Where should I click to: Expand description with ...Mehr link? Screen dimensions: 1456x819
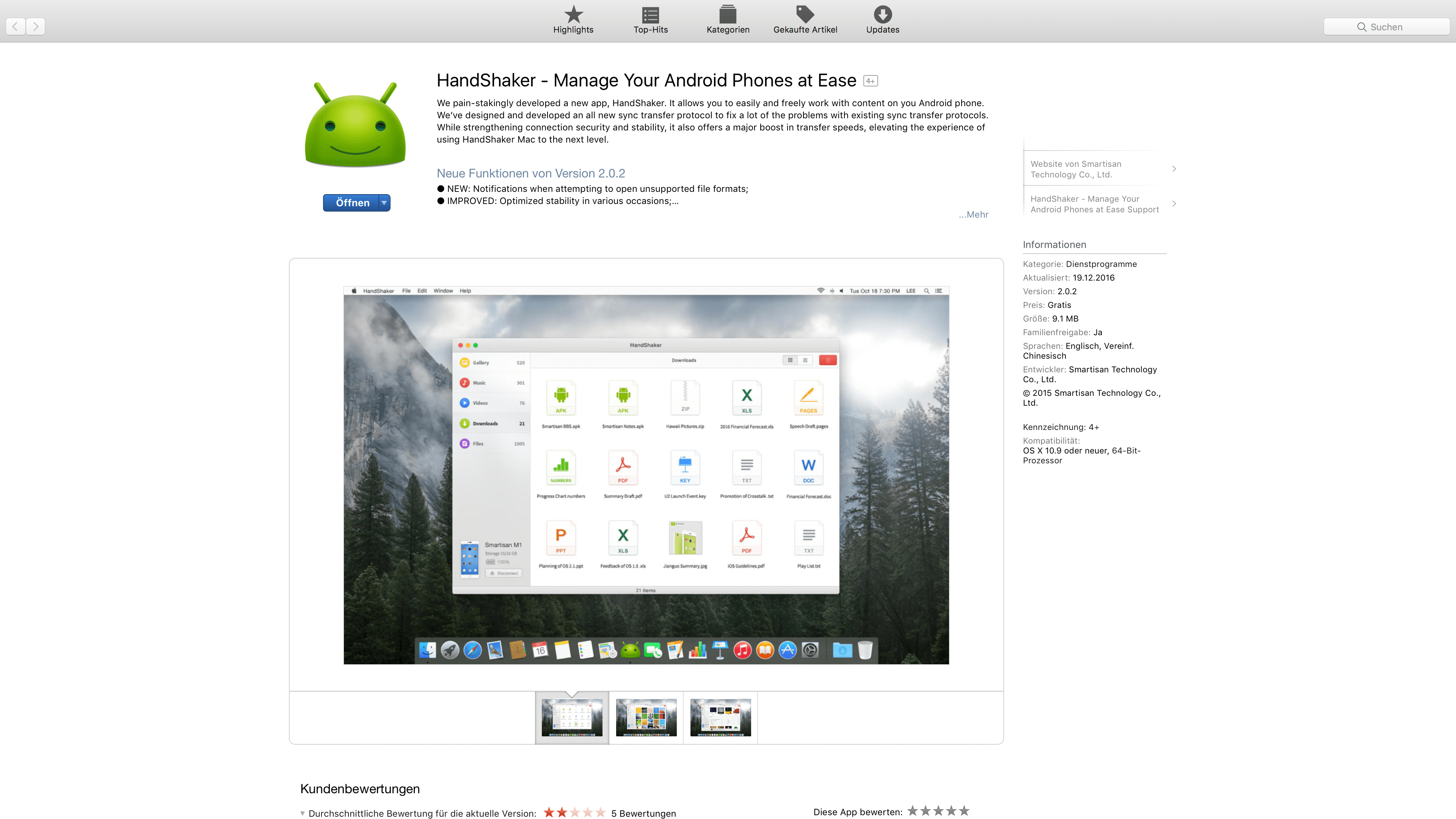tap(973, 215)
